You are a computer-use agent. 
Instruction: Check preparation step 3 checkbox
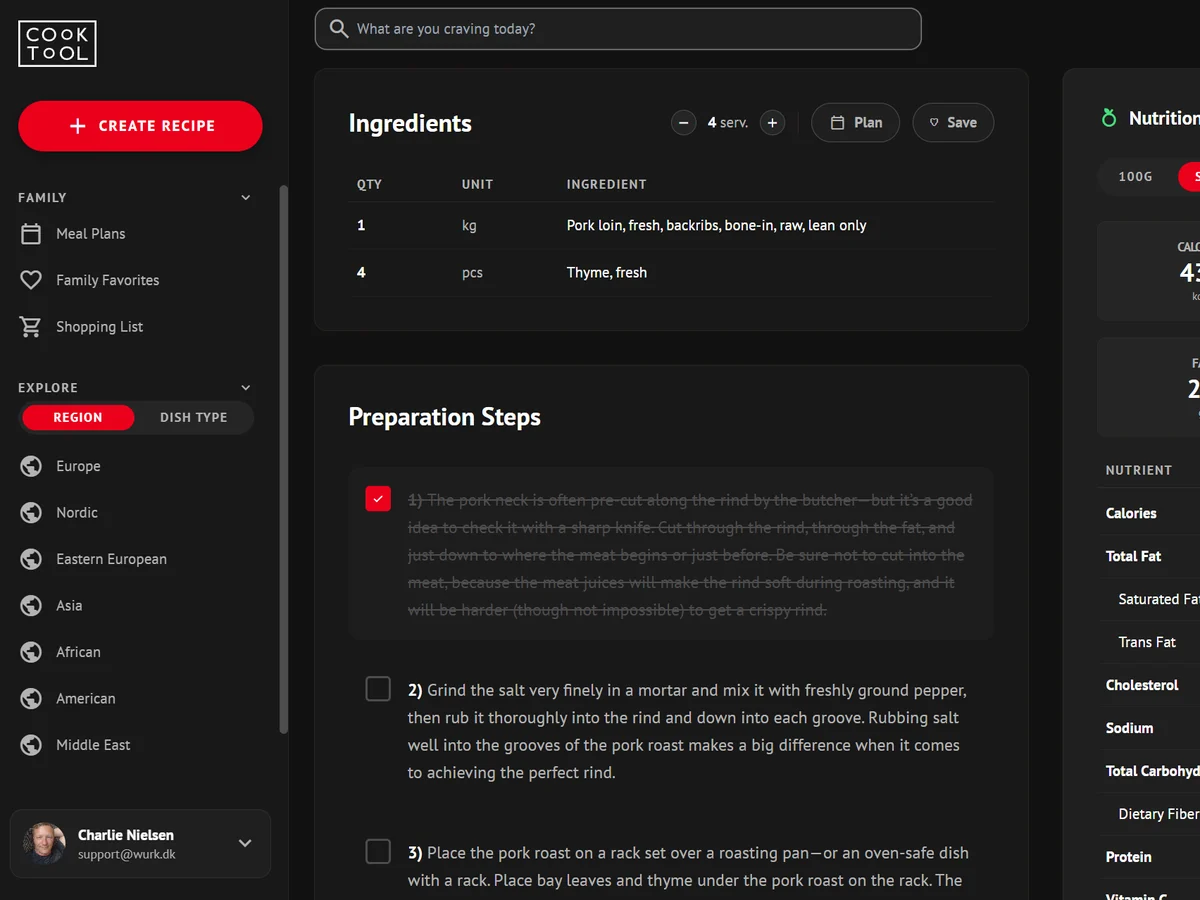(x=378, y=851)
